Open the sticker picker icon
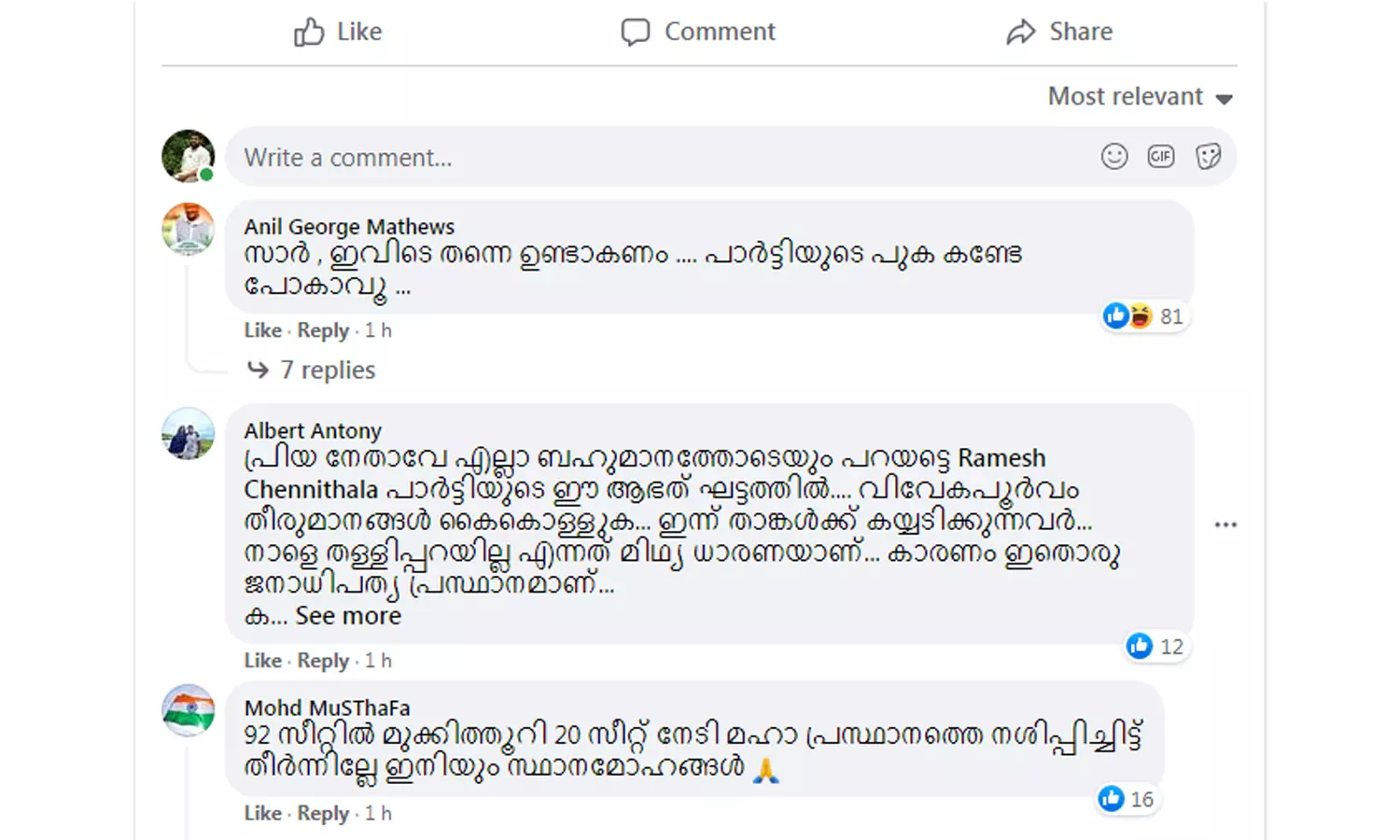This screenshot has width=1400, height=840. point(1208,157)
